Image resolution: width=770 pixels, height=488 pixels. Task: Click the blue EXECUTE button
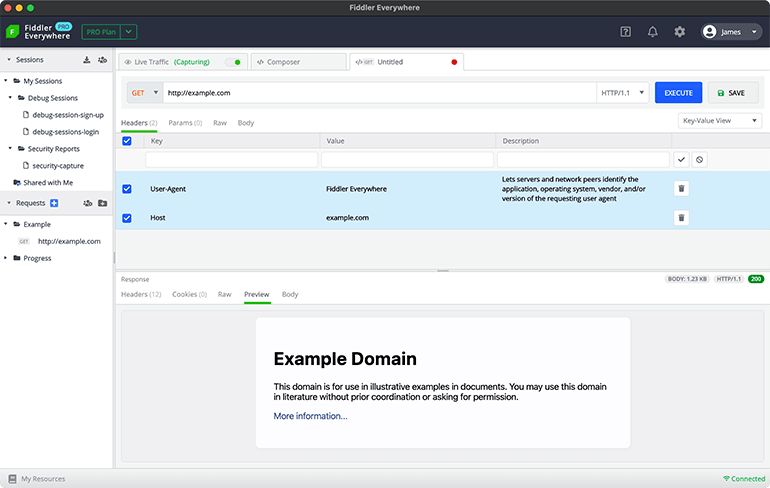pos(678,93)
